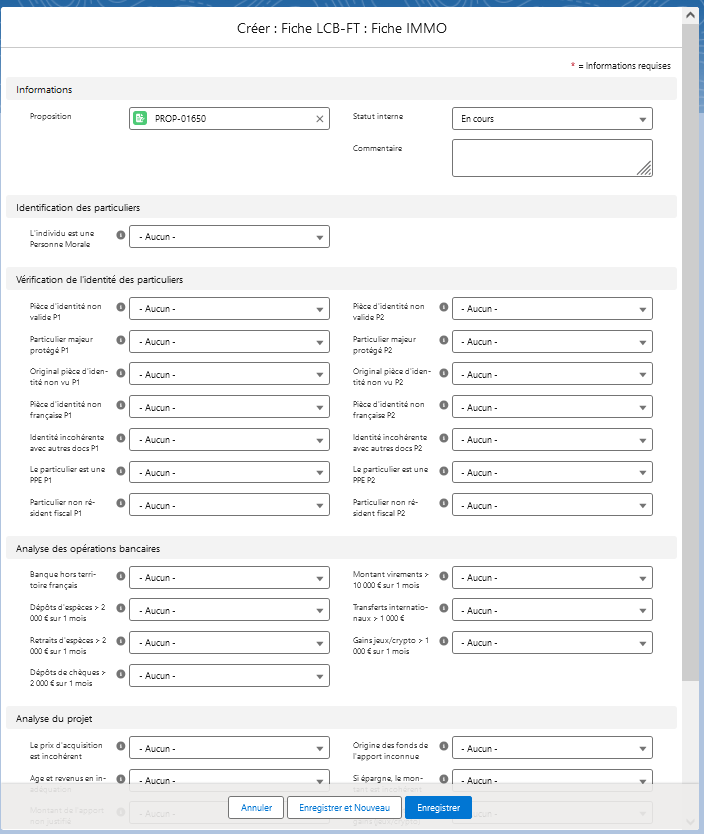Open the Statut interne dropdown
Screen dimensions: 704x834
552,119
